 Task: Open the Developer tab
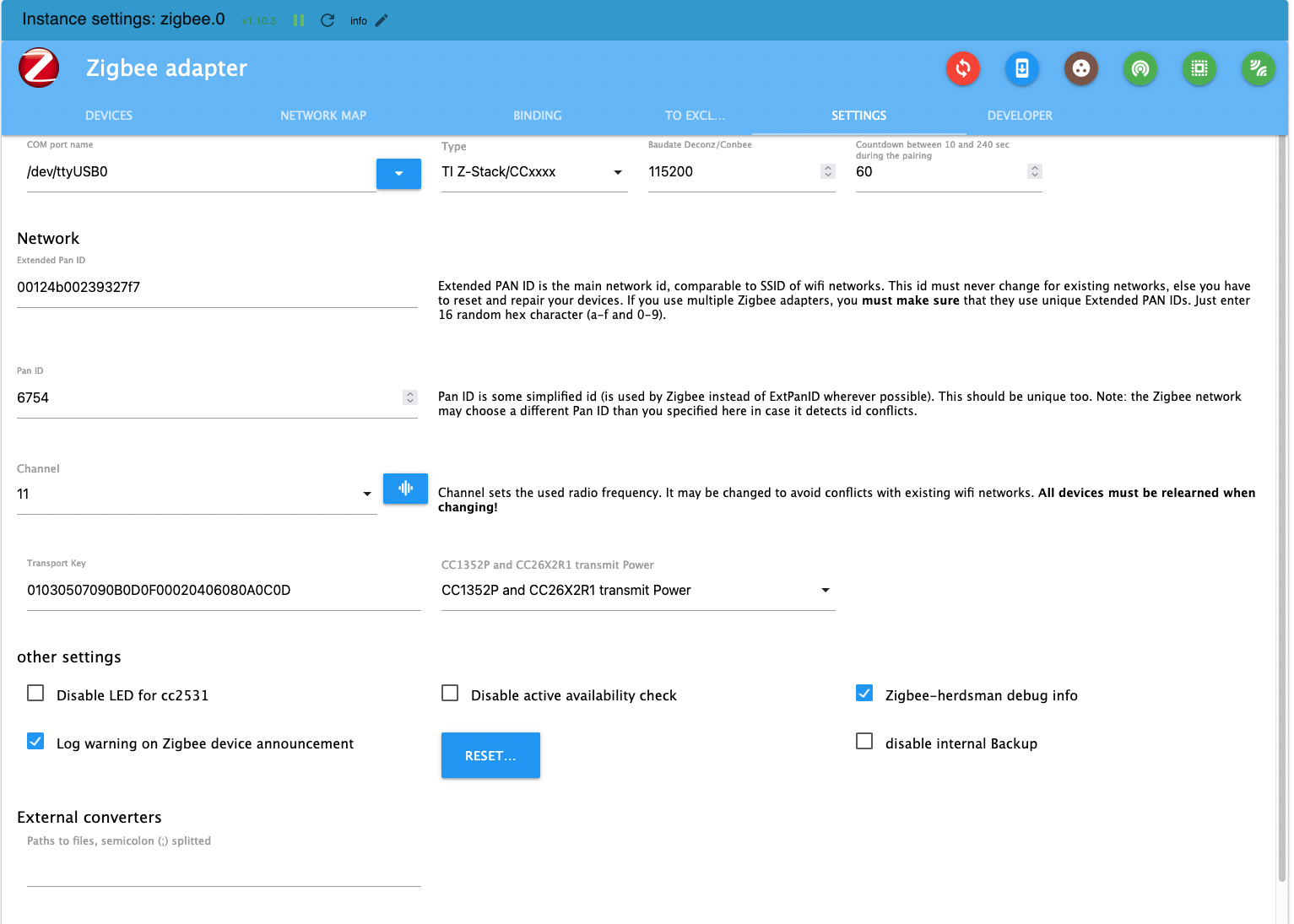(x=1020, y=116)
